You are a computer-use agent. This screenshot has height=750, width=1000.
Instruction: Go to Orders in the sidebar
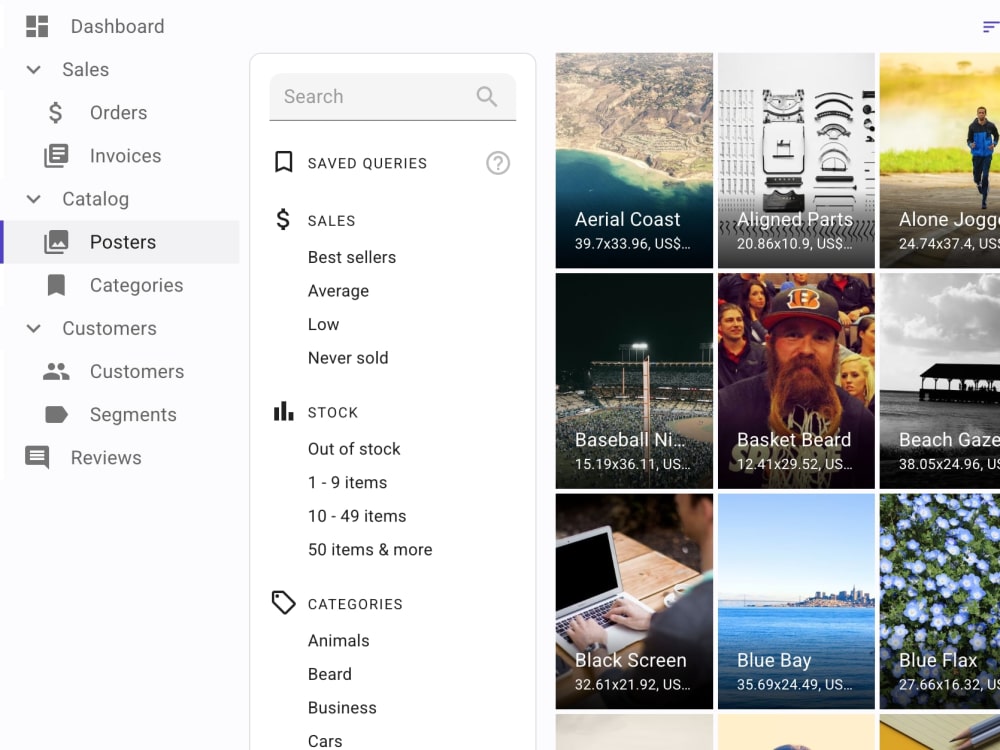coord(121,113)
